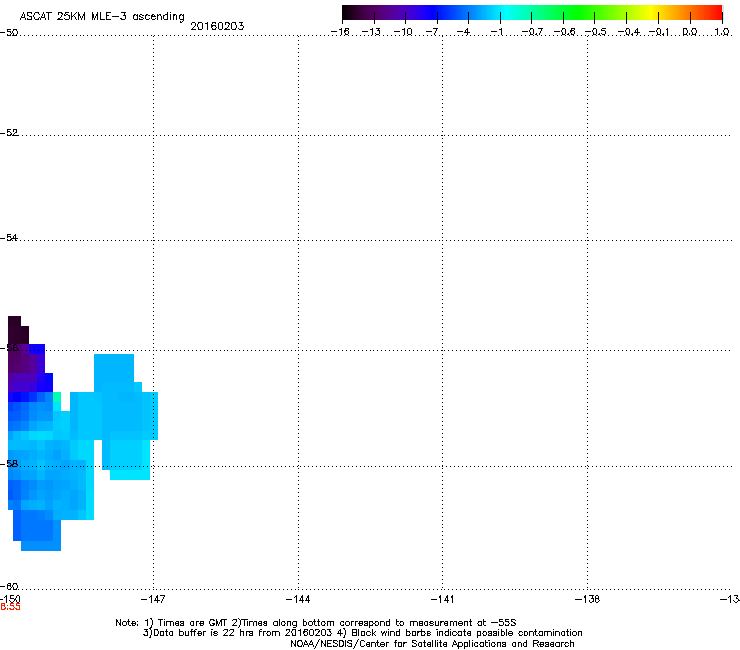This screenshot has height=650, width=740.
Task: Click the -138 longitude axis label
Action: point(587,599)
